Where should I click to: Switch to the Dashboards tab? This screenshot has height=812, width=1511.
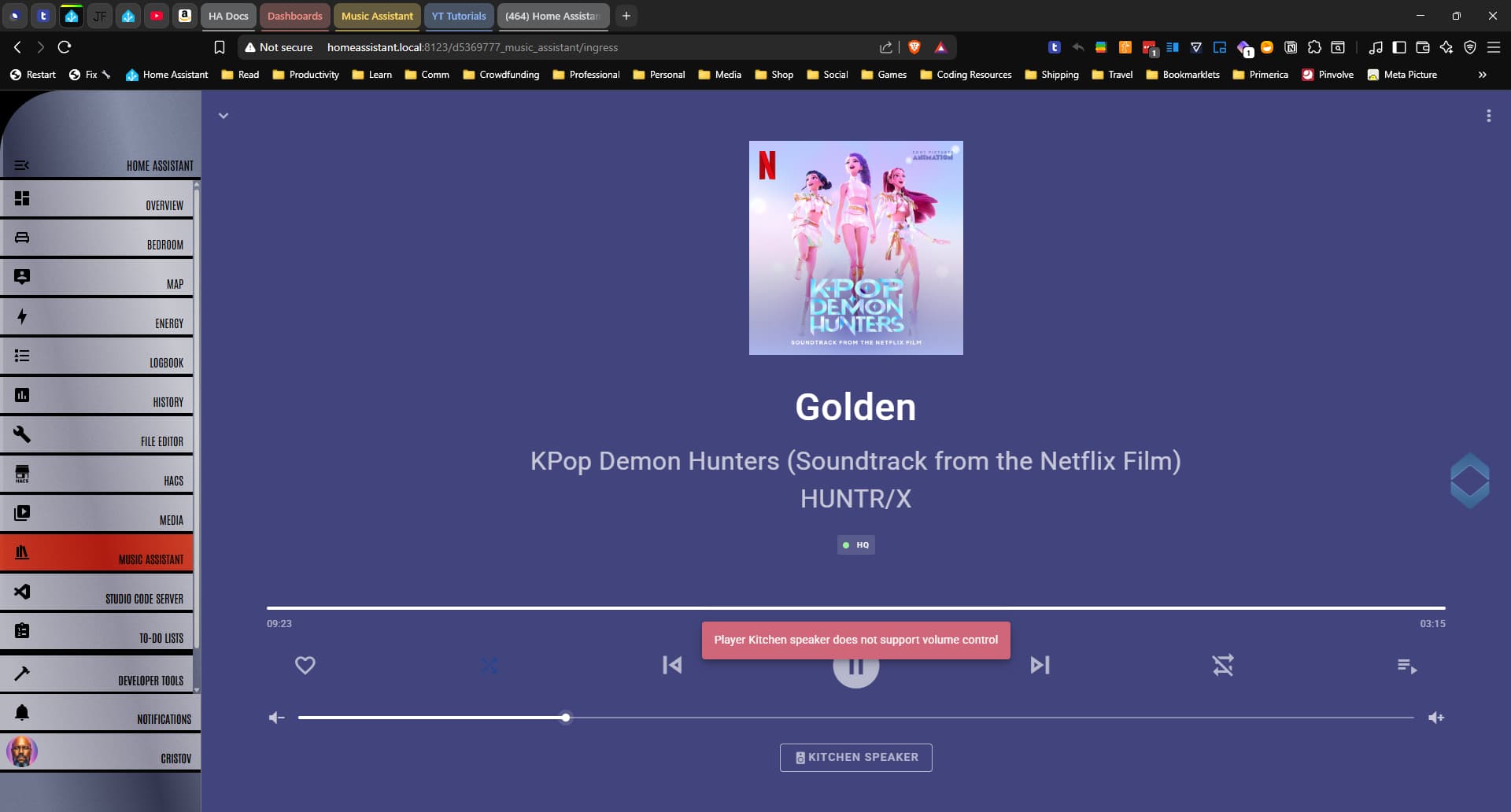(x=294, y=16)
